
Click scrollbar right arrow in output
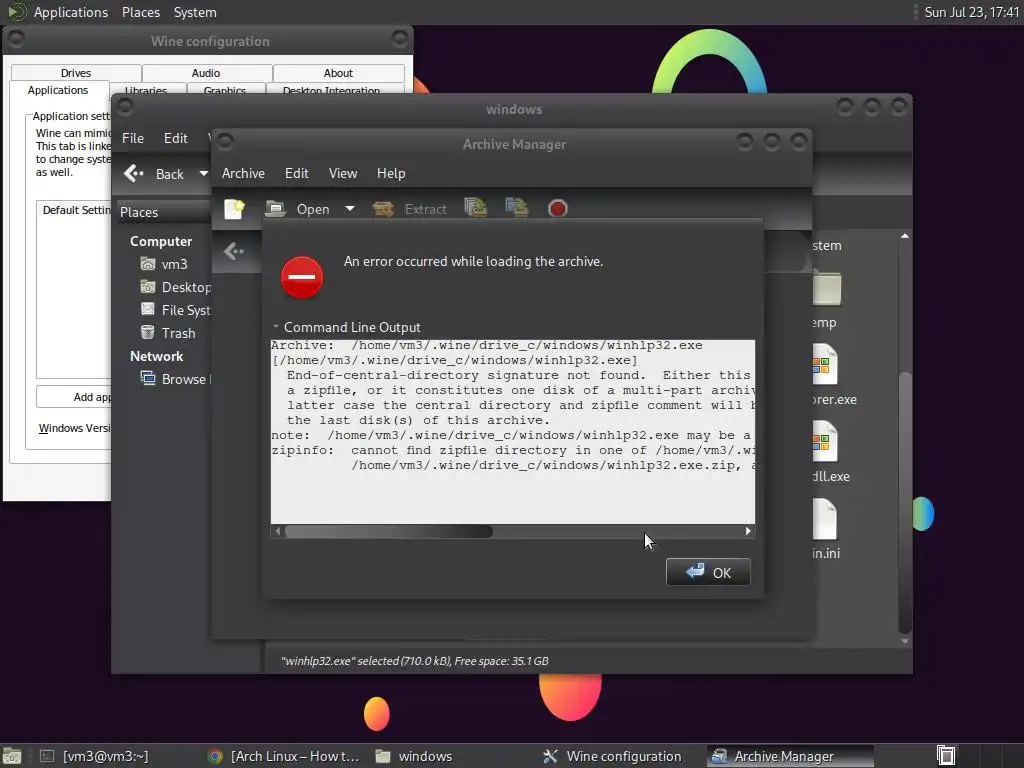[x=748, y=532]
